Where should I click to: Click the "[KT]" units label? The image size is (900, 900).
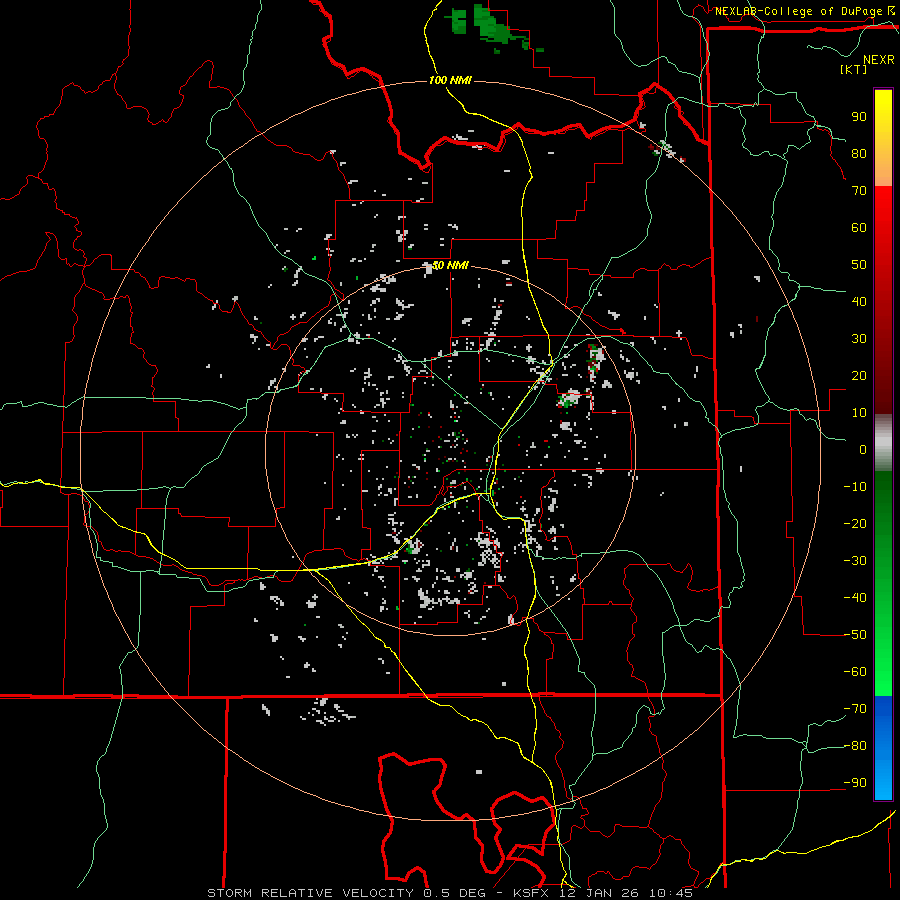[853, 69]
